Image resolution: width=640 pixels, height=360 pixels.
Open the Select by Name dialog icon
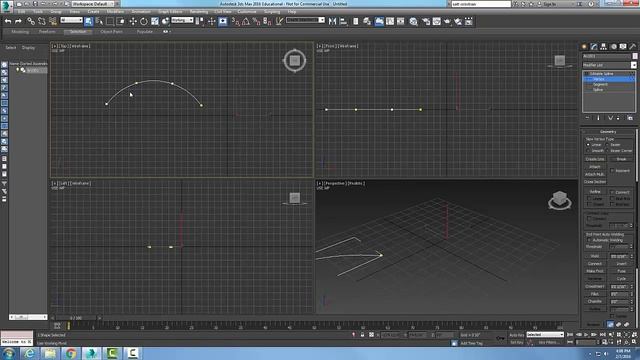click(x=99, y=21)
